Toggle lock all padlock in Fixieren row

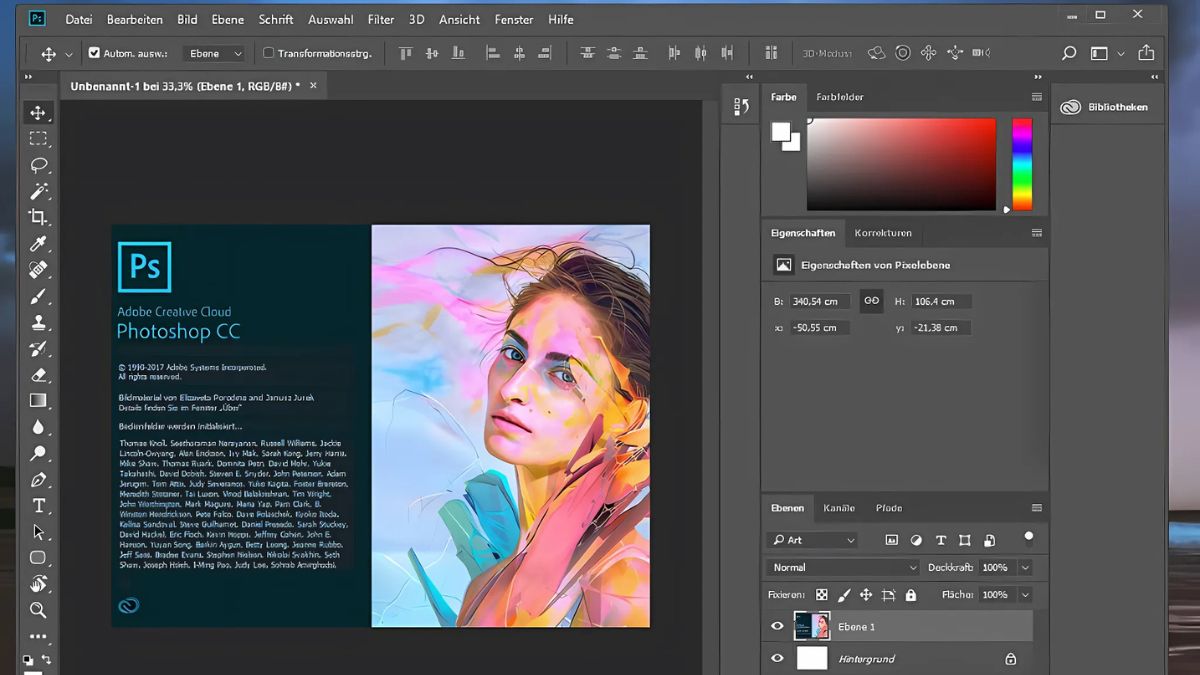(x=910, y=595)
